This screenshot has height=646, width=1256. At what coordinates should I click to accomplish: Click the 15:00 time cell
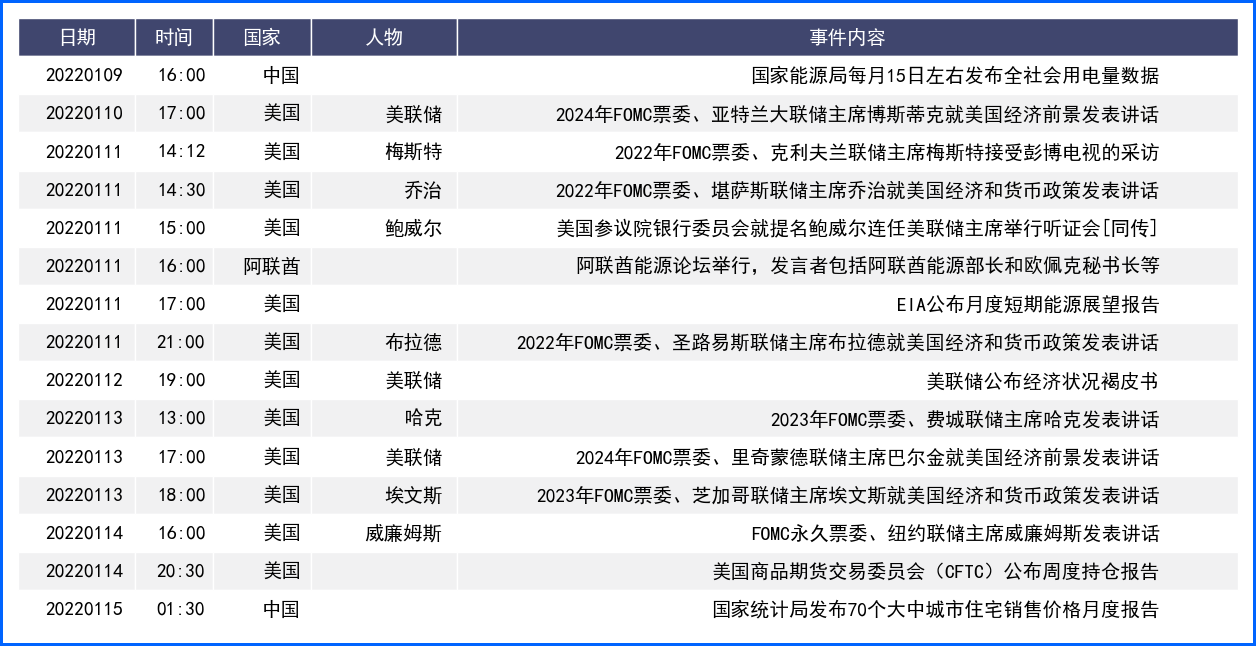point(181,228)
